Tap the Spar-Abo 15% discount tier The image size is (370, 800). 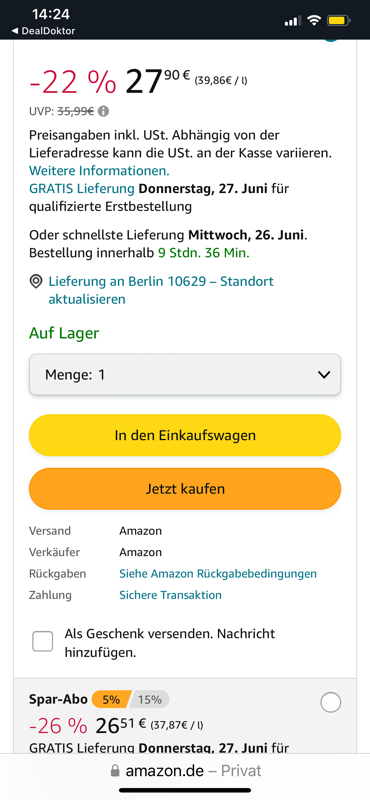(x=150, y=699)
